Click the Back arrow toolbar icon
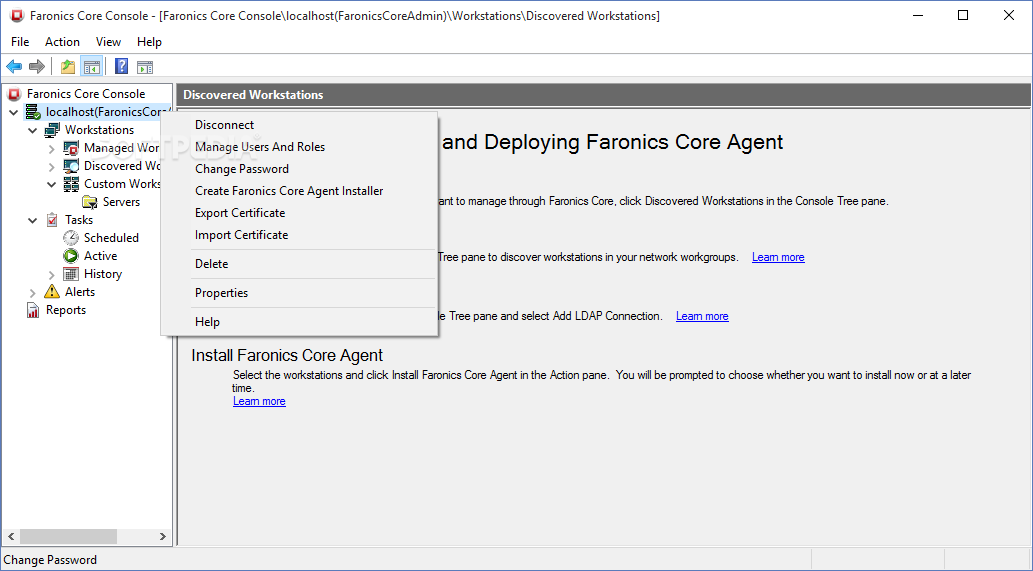The height and width of the screenshot is (571, 1033). pyautogui.click(x=14, y=67)
